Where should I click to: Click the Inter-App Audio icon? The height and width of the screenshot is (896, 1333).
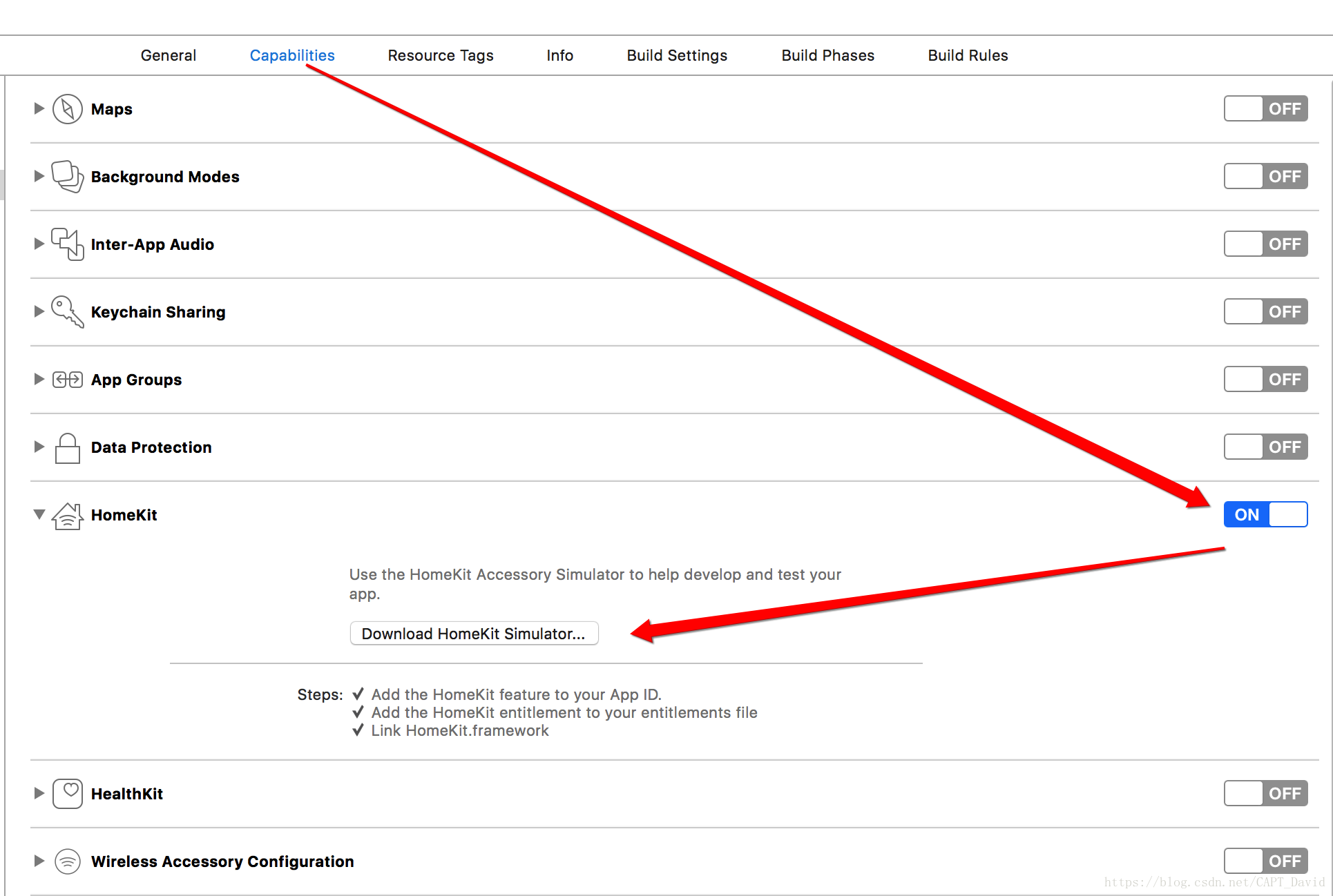pyautogui.click(x=68, y=244)
